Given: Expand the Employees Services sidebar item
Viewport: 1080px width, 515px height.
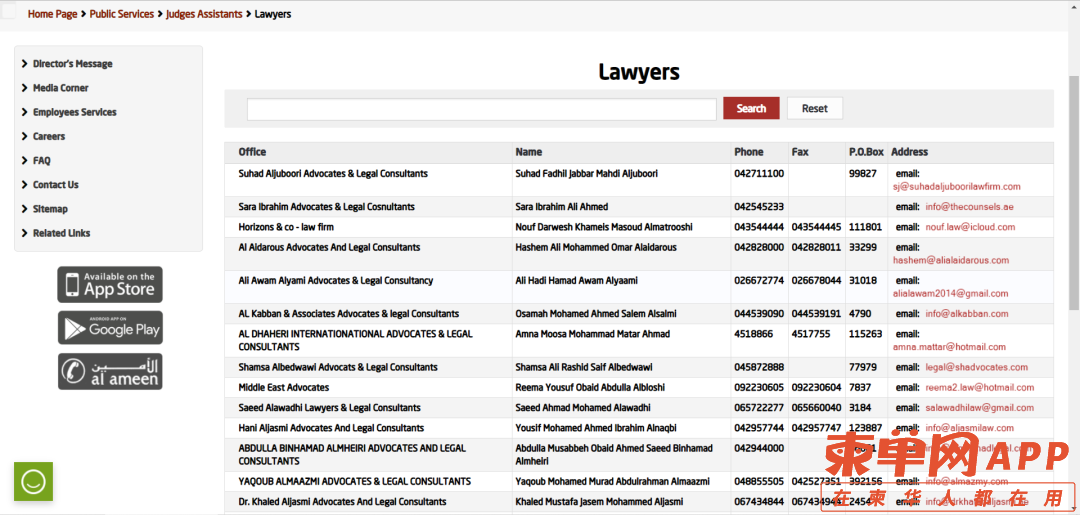Looking at the screenshot, I should (x=74, y=112).
